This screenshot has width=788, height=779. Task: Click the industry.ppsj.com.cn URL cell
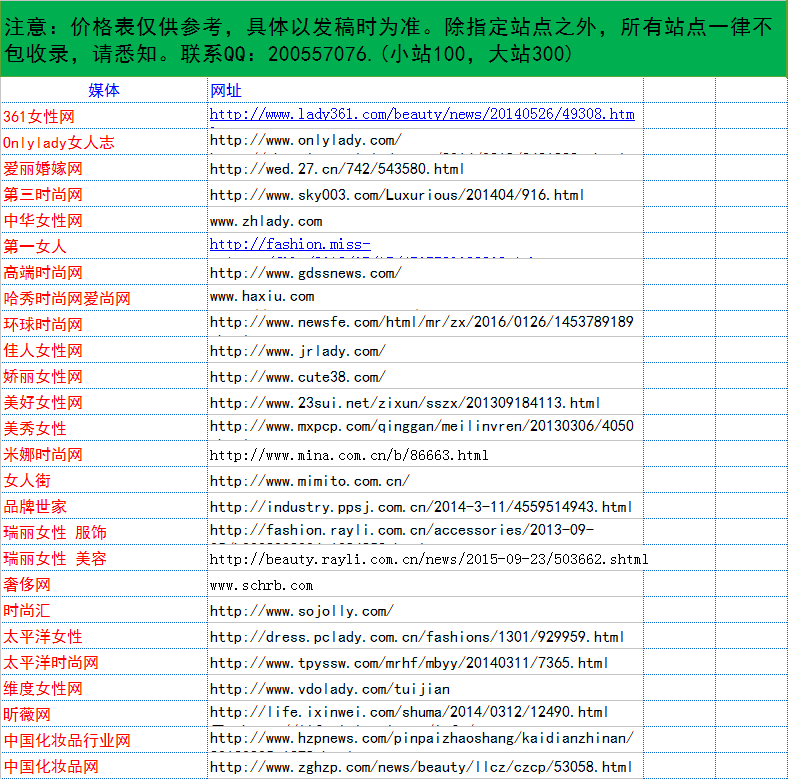(x=425, y=507)
